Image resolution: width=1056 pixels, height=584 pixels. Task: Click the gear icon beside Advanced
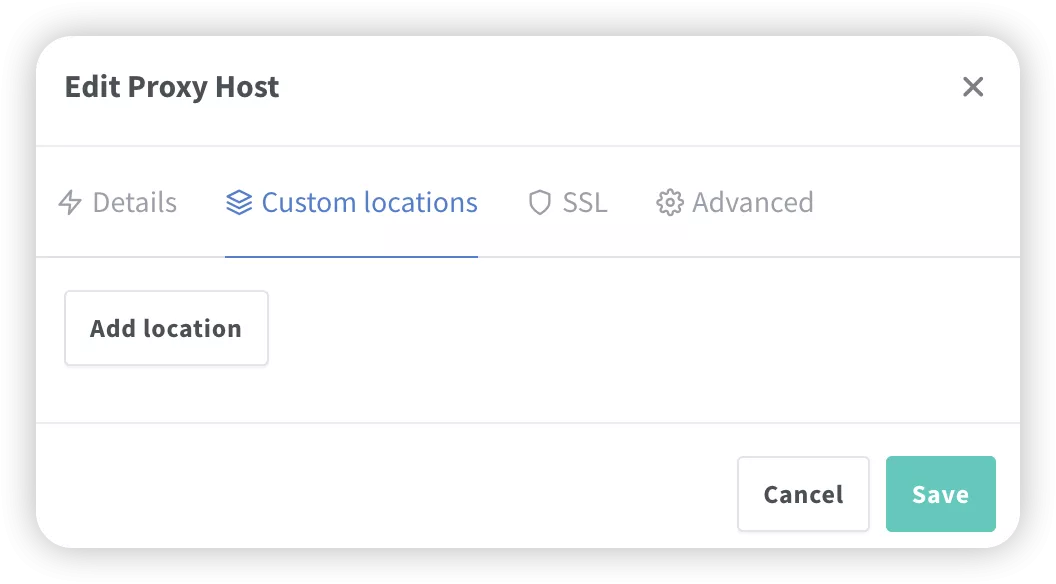[669, 202]
